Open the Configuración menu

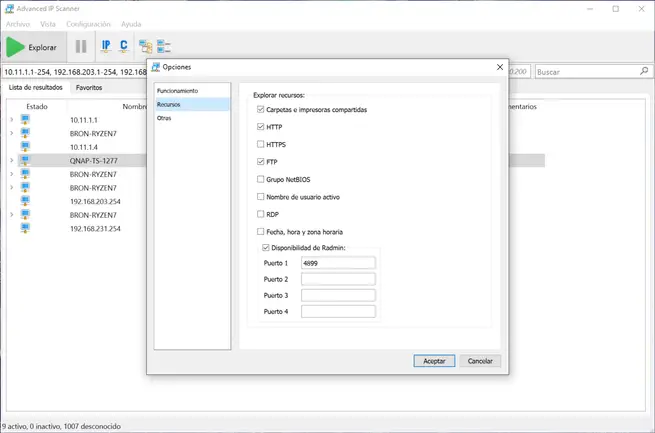(88, 23)
